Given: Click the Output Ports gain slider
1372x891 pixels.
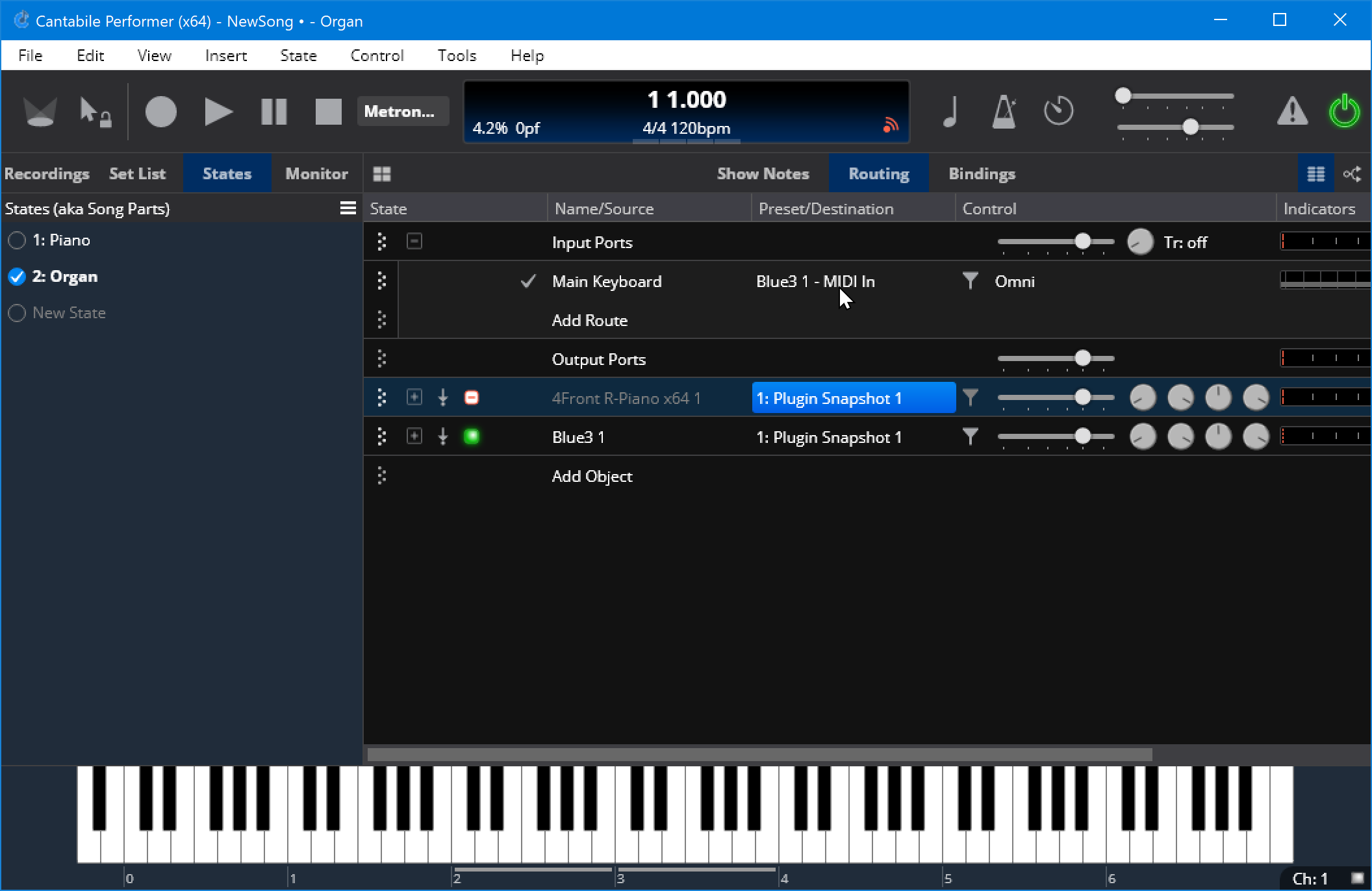Looking at the screenshot, I should point(1056,358).
